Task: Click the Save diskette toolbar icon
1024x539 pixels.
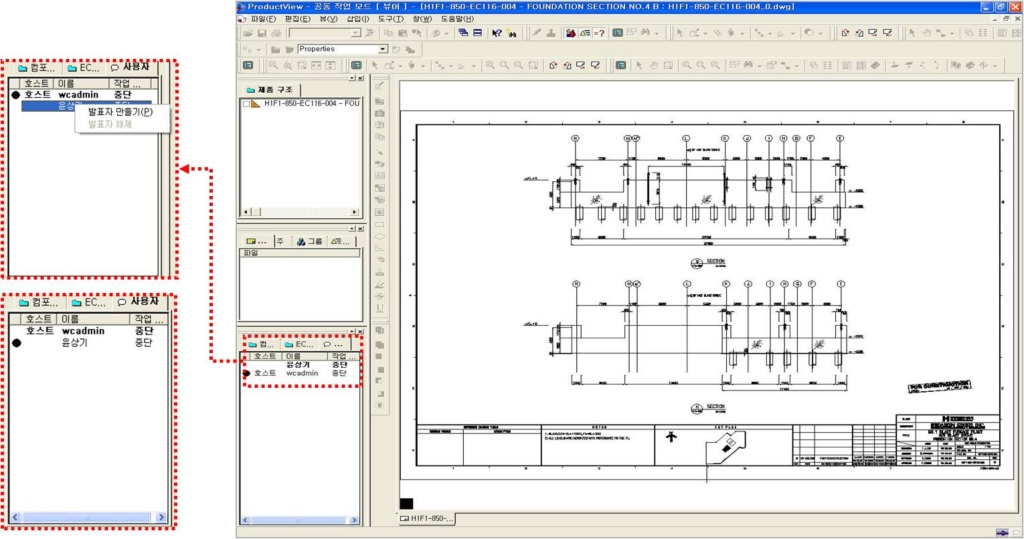Action: tap(262, 33)
